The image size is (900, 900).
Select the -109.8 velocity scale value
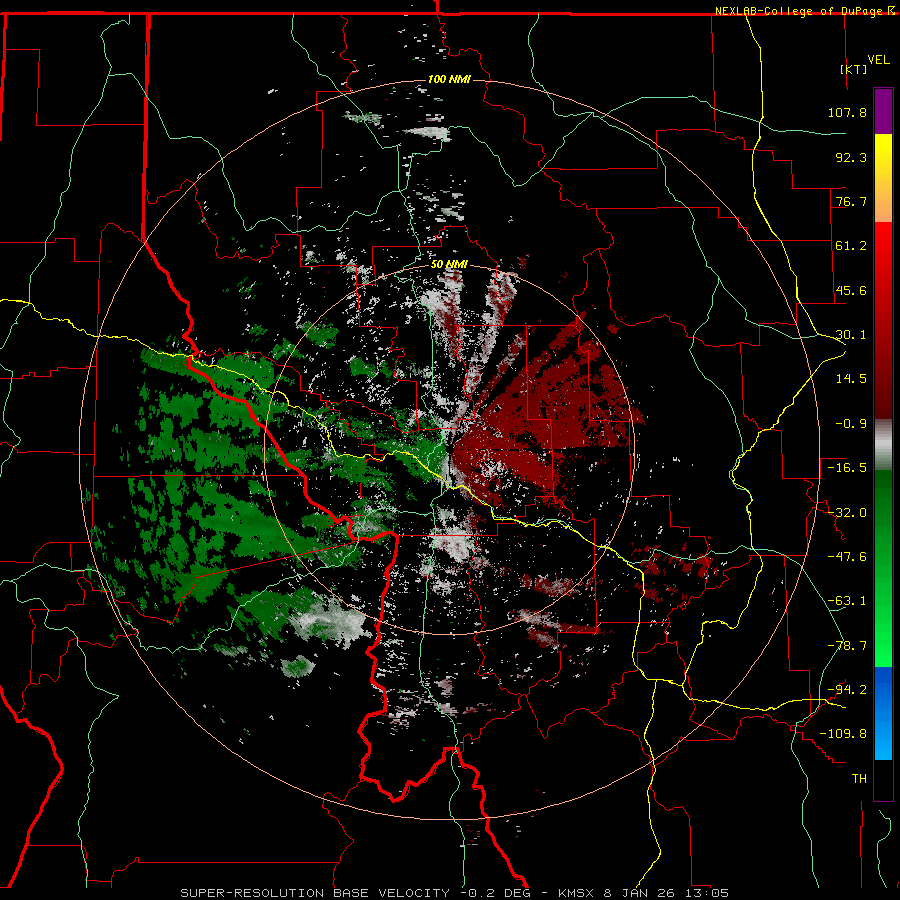843,734
